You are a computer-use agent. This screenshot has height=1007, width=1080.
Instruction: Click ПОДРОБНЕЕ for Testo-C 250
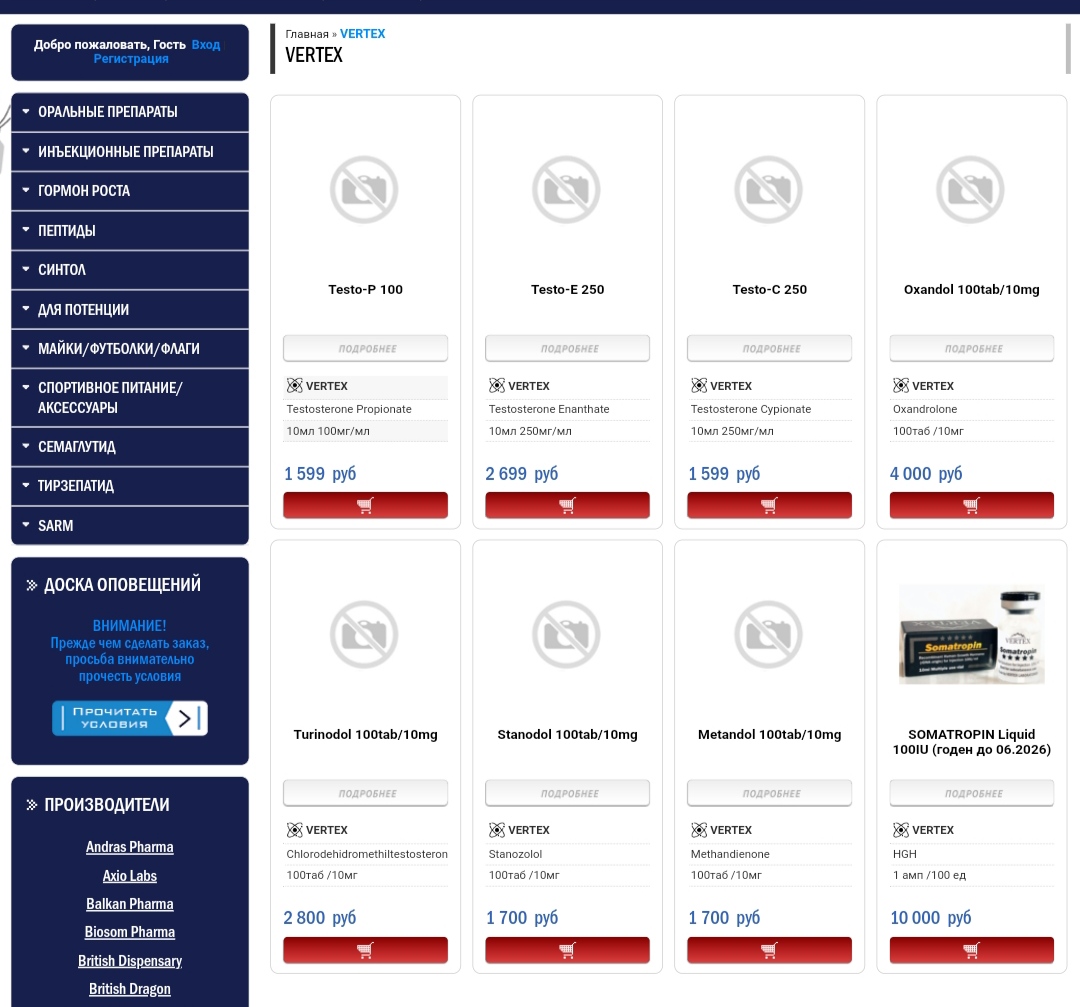pos(769,349)
